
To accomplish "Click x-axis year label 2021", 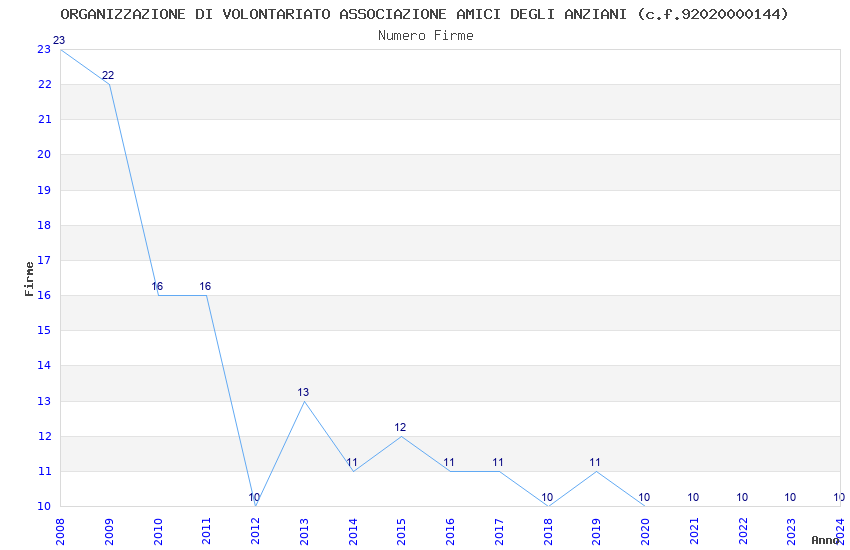I will (x=694, y=531).
